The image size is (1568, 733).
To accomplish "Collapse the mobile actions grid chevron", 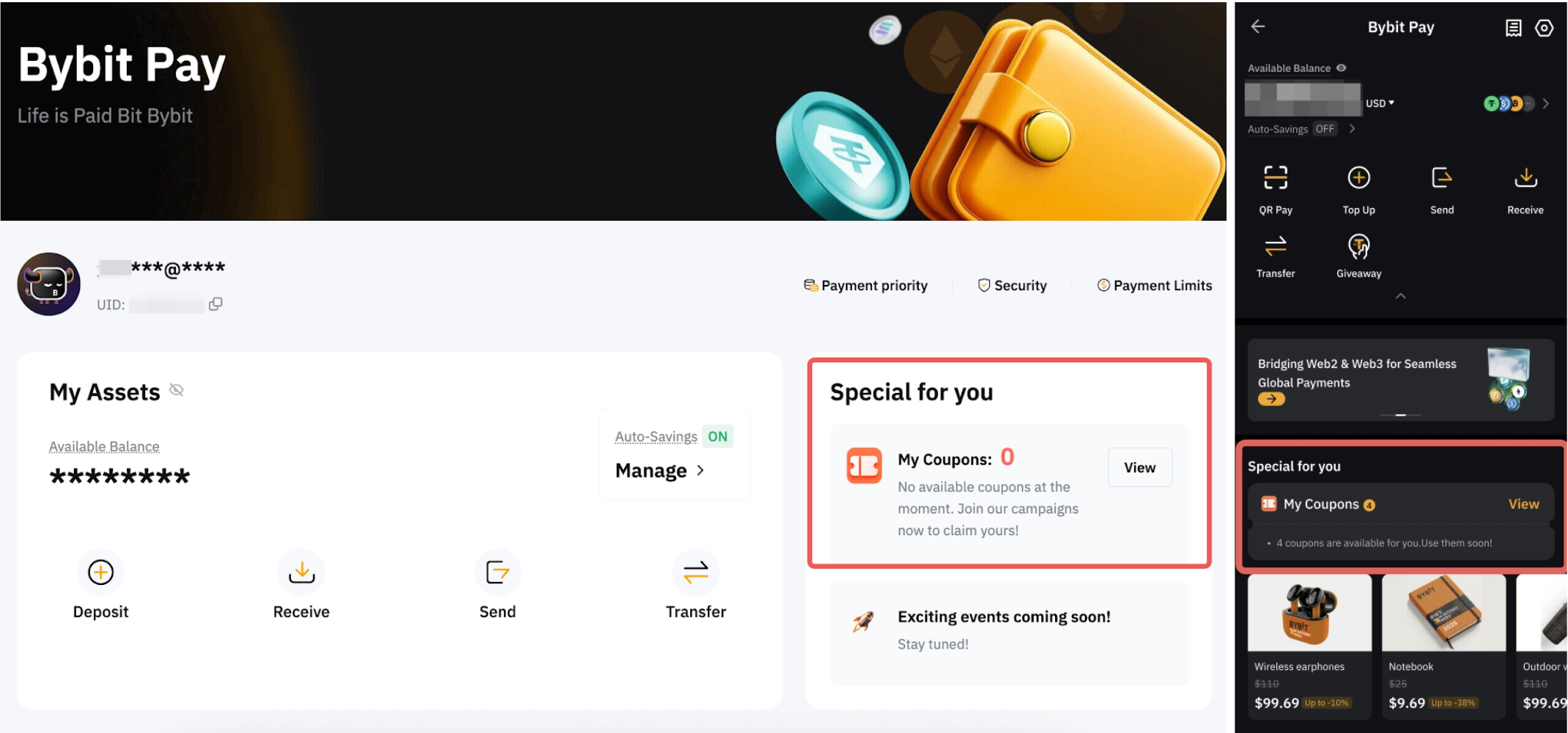I will point(1400,296).
